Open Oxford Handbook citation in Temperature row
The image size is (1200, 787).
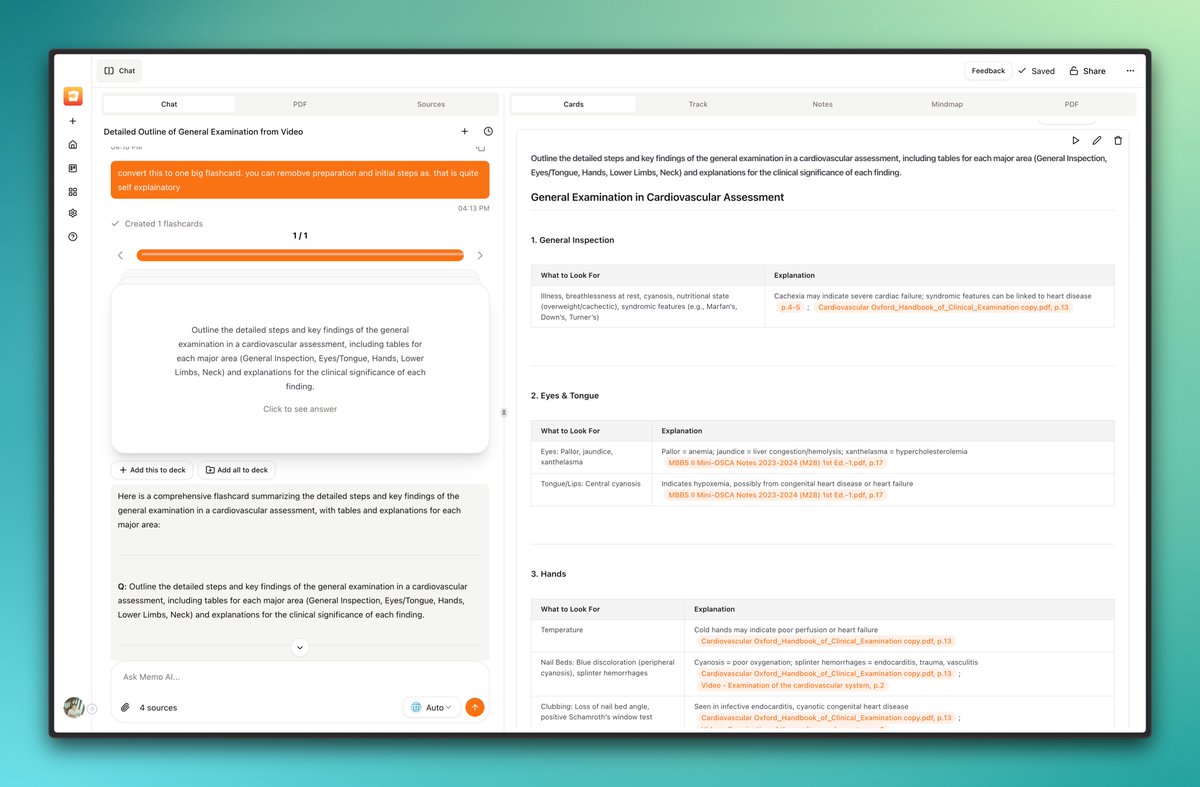(x=826, y=641)
